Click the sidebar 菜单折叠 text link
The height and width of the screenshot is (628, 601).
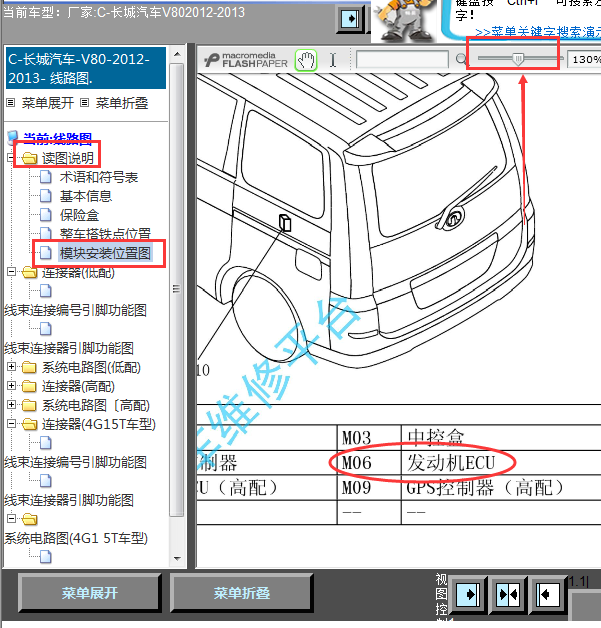[122, 103]
